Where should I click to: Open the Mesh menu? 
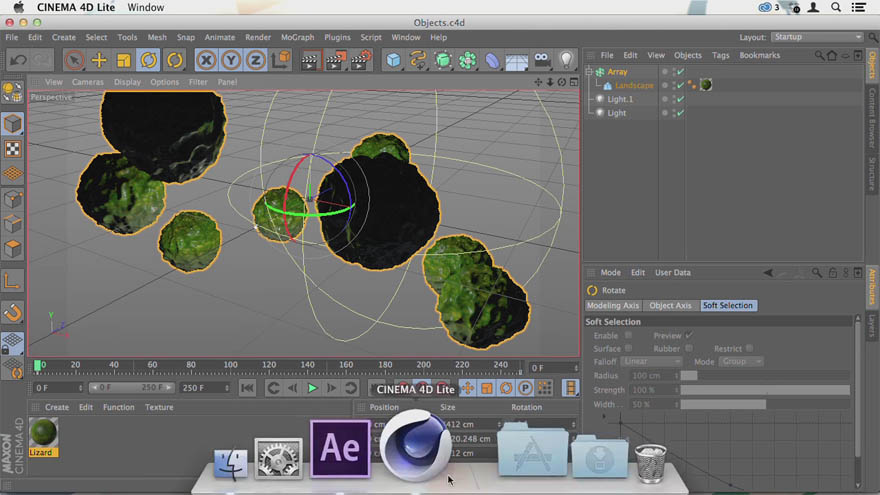click(157, 37)
